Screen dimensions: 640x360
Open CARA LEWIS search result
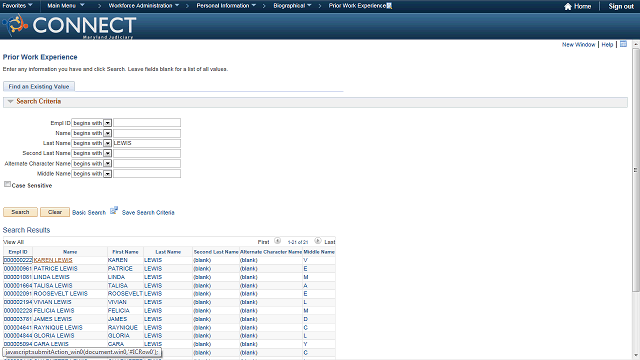click(51, 344)
